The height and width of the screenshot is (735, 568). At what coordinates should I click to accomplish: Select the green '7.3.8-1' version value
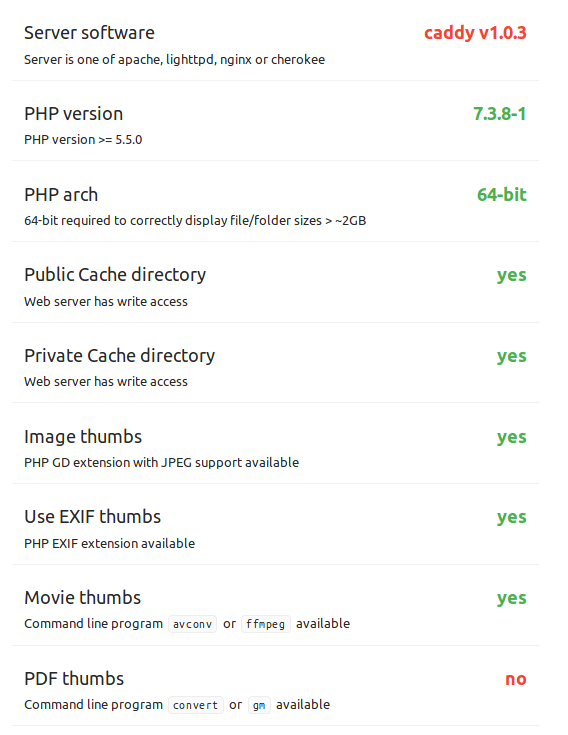500,114
